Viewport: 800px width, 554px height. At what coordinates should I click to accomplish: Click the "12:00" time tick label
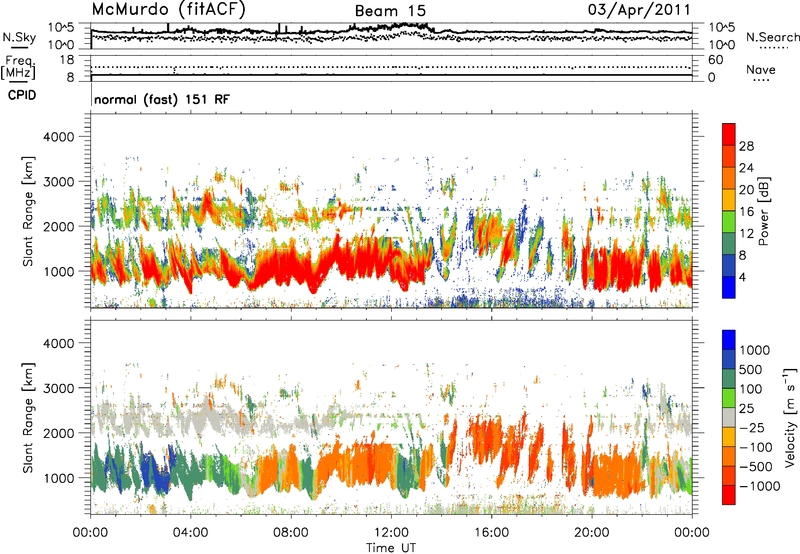[391, 533]
